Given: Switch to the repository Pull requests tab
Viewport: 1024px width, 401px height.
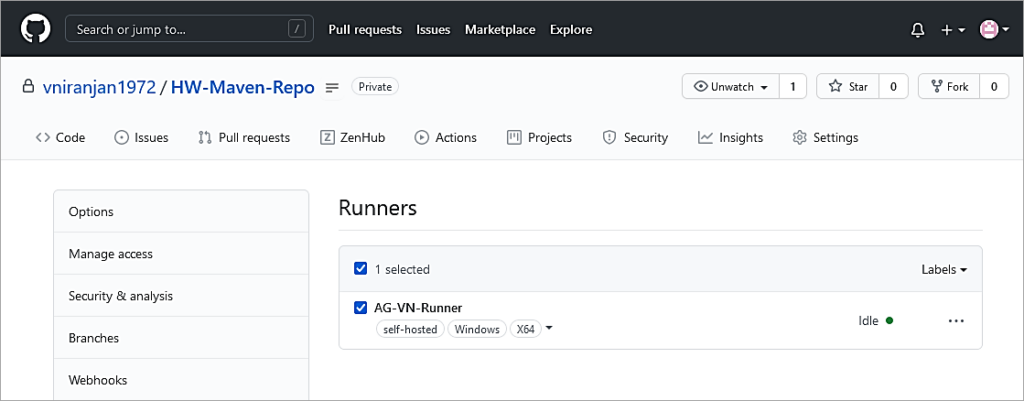Looking at the screenshot, I should coord(244,138).
